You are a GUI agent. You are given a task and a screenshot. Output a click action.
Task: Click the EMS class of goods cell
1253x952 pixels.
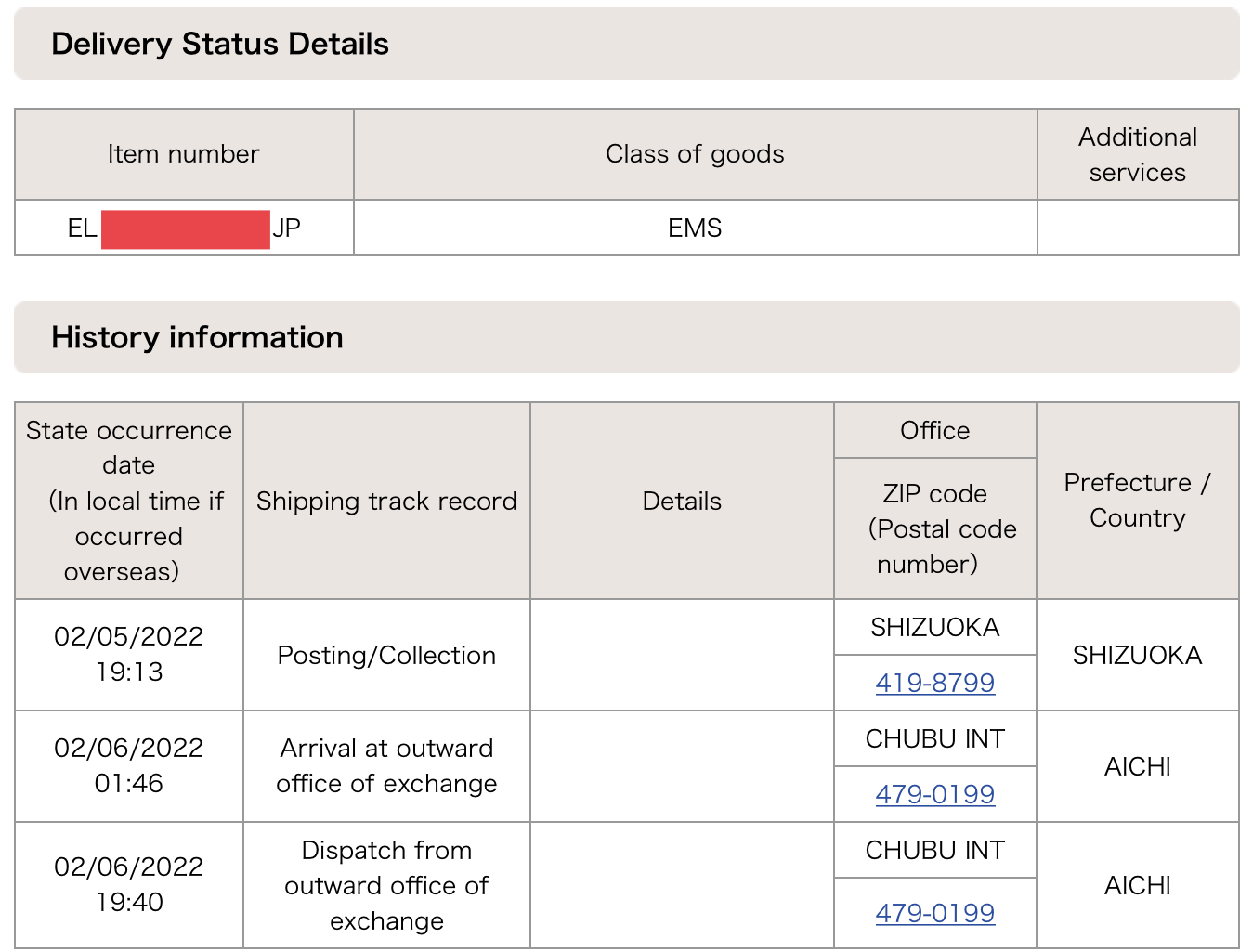(x=695, y=228)
